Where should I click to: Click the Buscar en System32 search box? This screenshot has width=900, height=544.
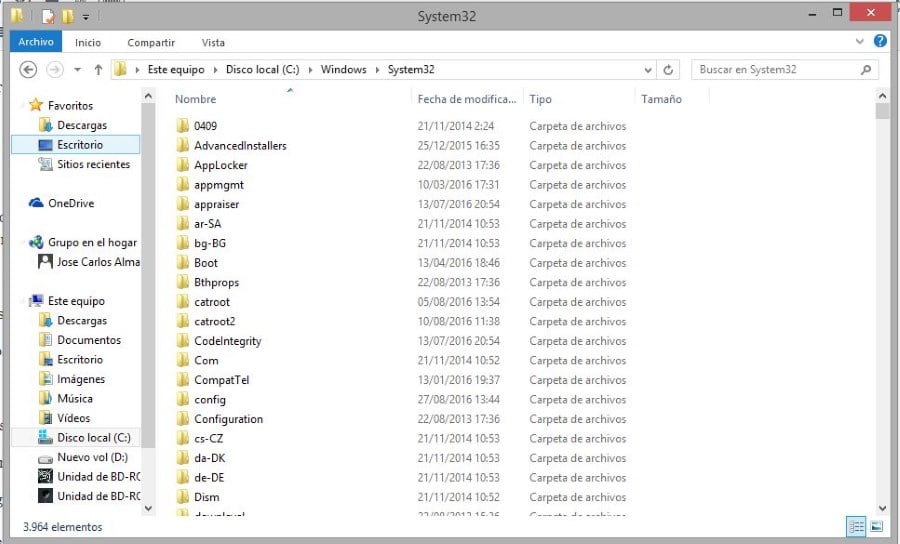click(x=775, y=70)
